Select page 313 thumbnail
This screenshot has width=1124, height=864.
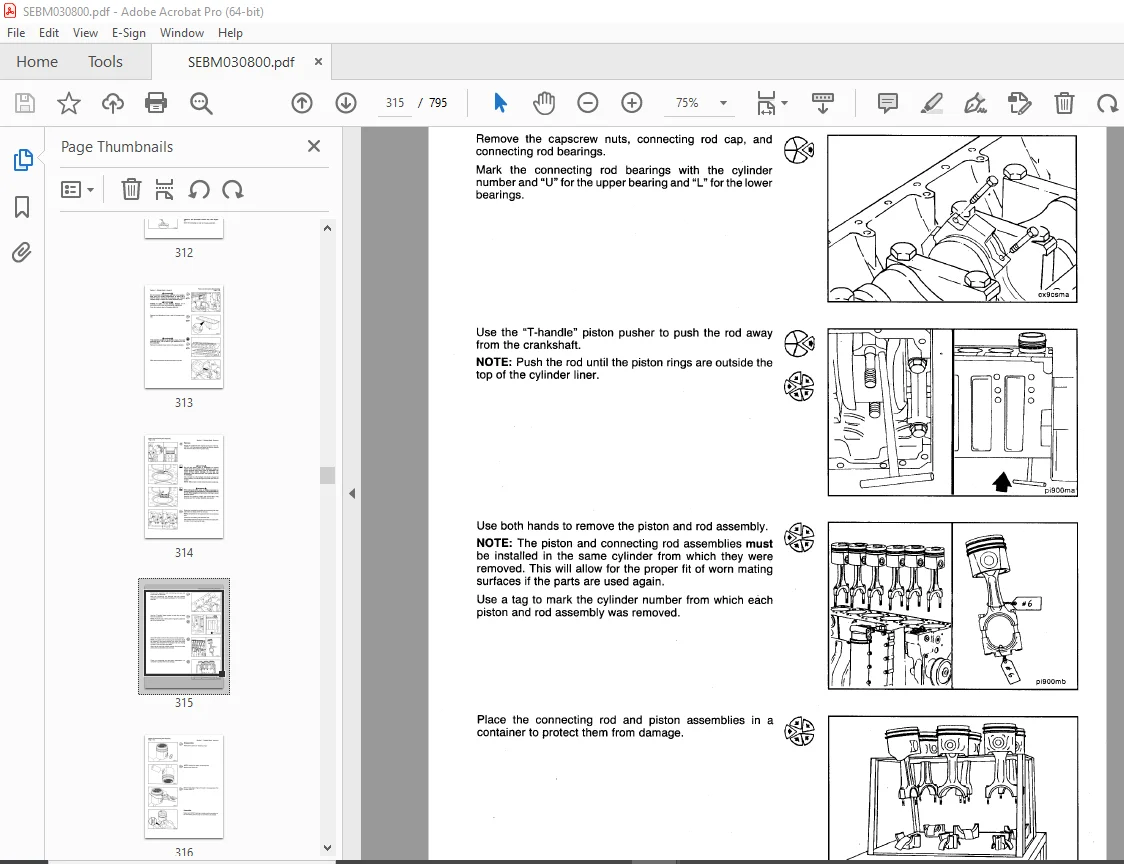[184, 336]
